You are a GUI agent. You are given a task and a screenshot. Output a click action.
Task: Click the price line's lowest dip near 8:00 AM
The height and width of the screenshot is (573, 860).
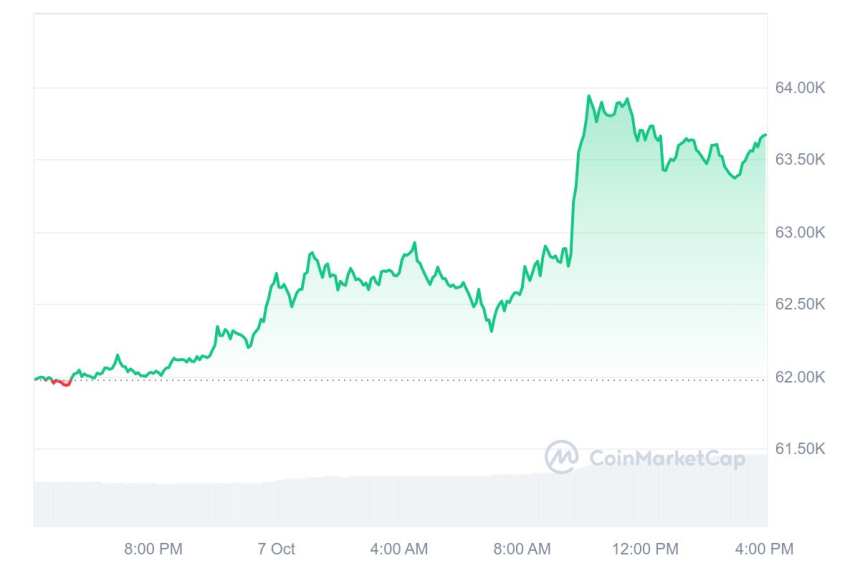[x=492, y=330]
